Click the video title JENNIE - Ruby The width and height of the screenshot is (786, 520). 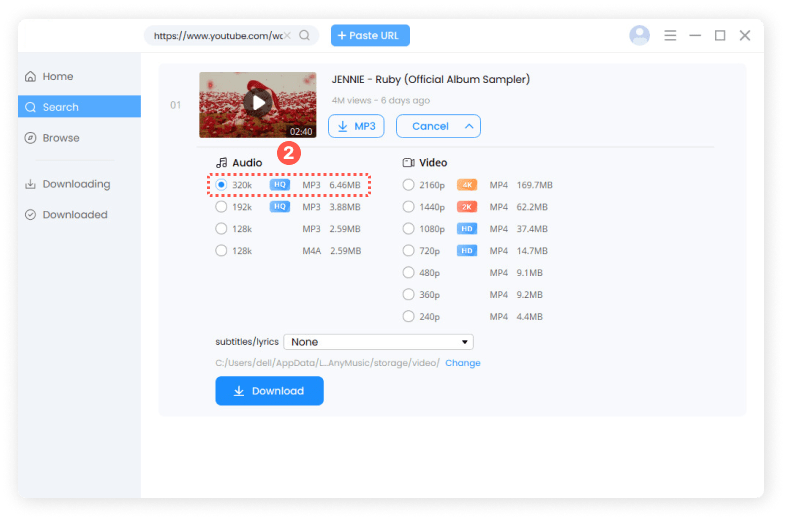(430, 79)
